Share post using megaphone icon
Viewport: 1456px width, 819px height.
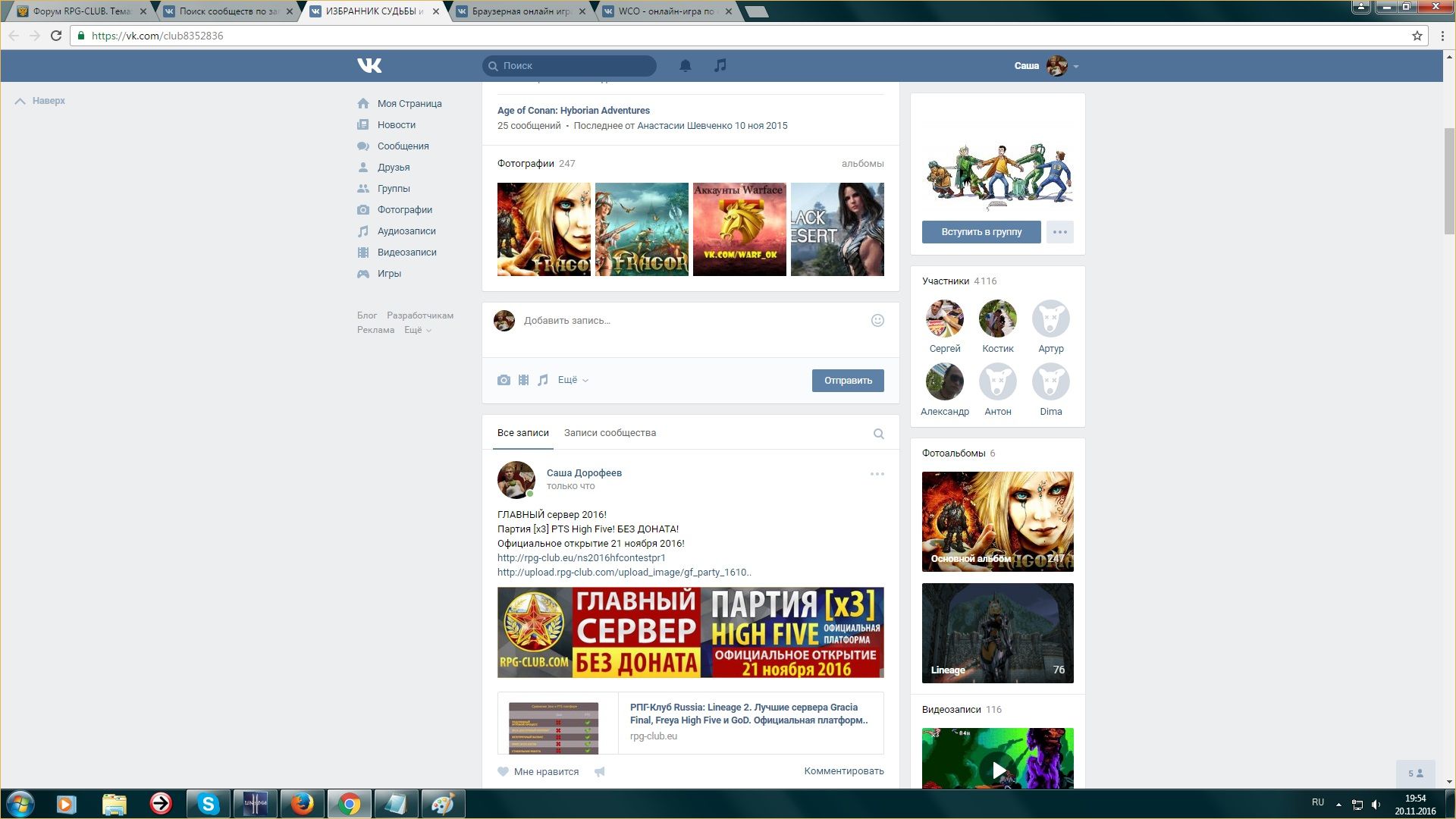click(599, 771)
